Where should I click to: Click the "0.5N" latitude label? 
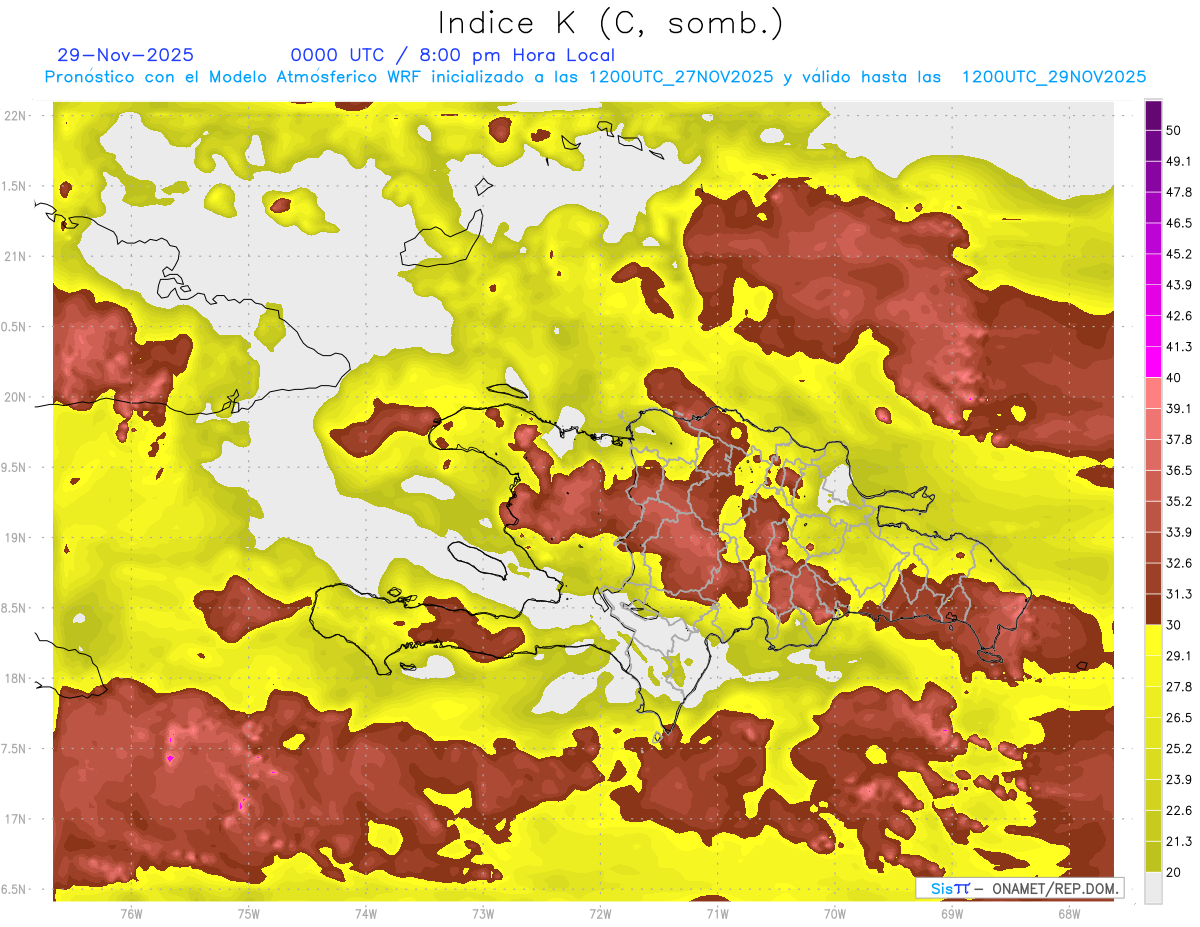(14, 326)
